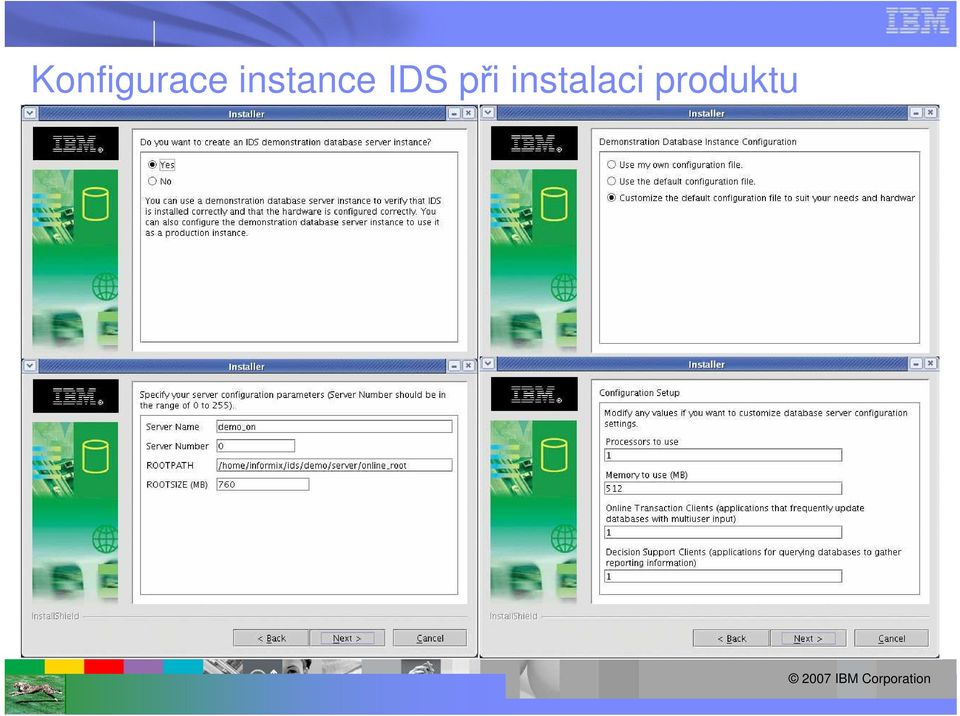Click Next in the server parameters installer

click(347, 638)
